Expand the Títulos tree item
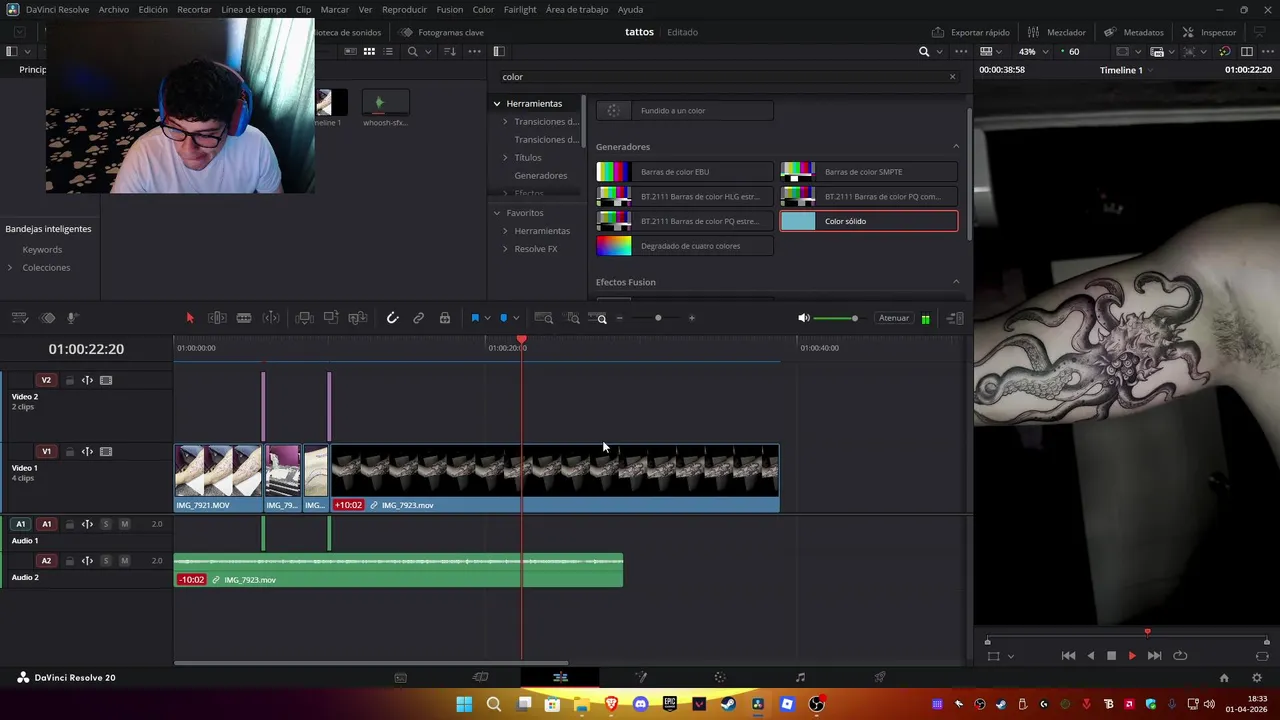This screenshot has width=1280, height=720. pos(505,158)
